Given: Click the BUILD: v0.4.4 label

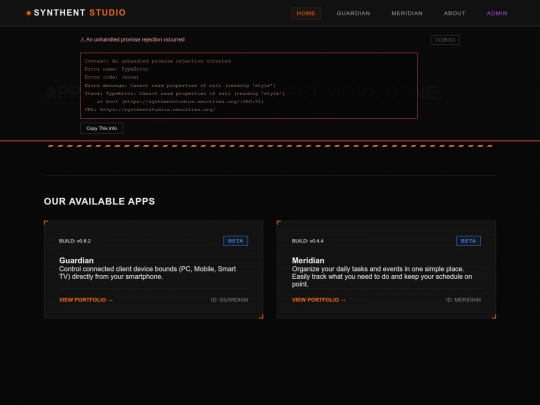Looking at the screenshot, I should pyautogui.click(x=308, y=241).
